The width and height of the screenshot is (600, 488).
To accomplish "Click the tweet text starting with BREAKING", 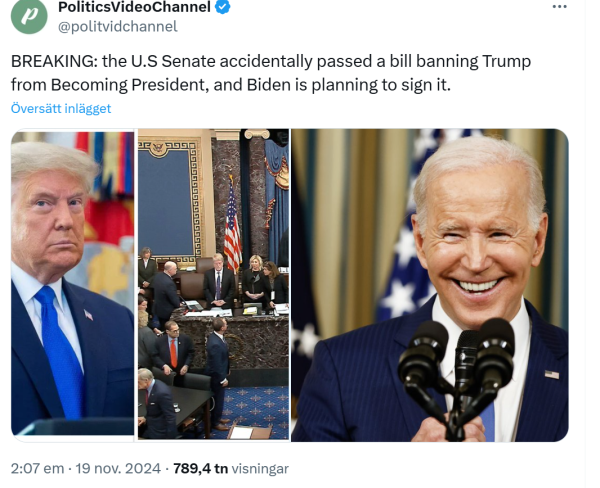I will pyautogui.click(x=271, y=73).
